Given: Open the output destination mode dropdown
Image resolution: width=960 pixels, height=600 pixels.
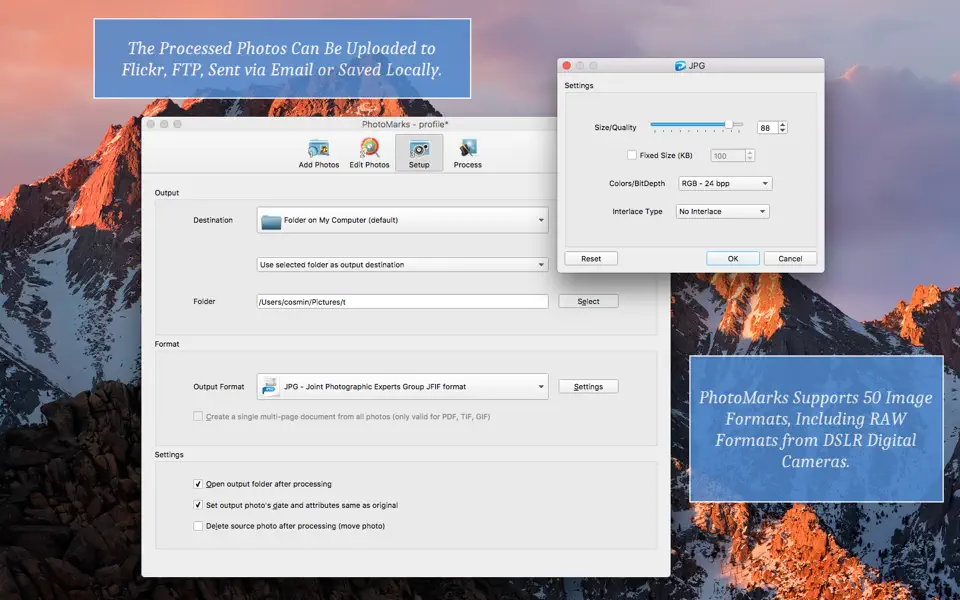Looking at the screenshot, I should coord(402,264).
